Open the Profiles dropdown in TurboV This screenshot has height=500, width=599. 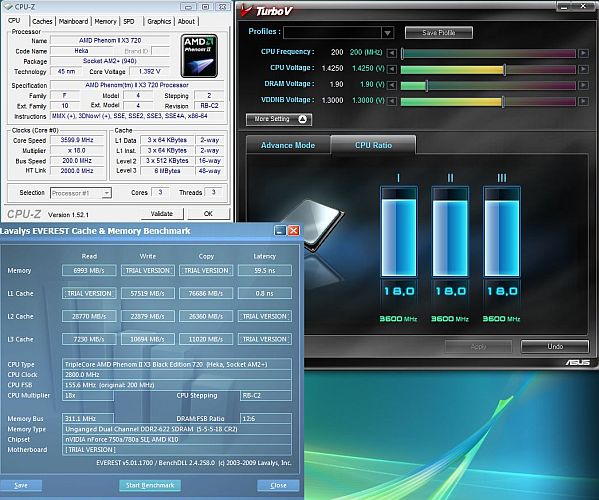(x=387, y=33)
